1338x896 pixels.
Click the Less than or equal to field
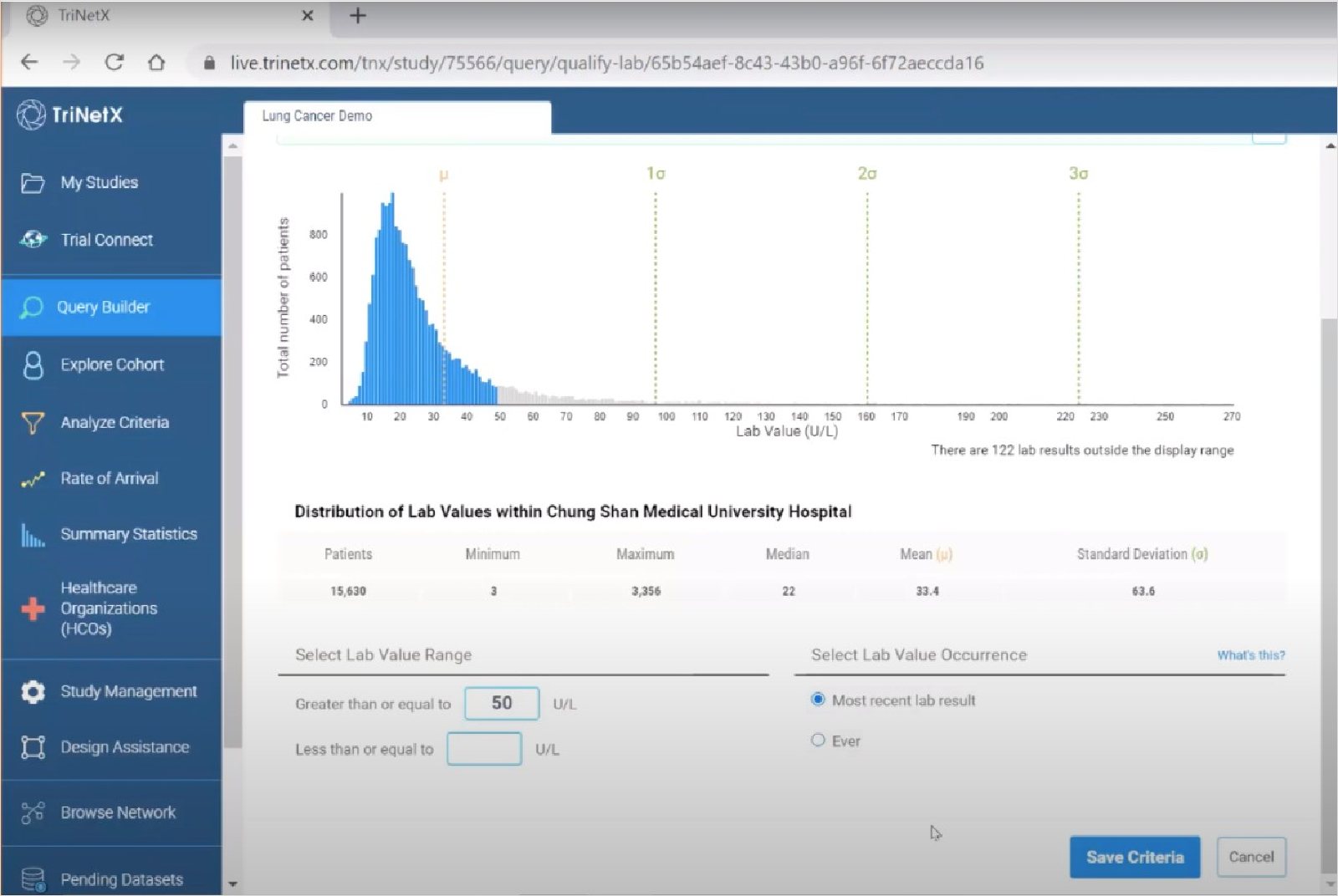click(484, 748)
